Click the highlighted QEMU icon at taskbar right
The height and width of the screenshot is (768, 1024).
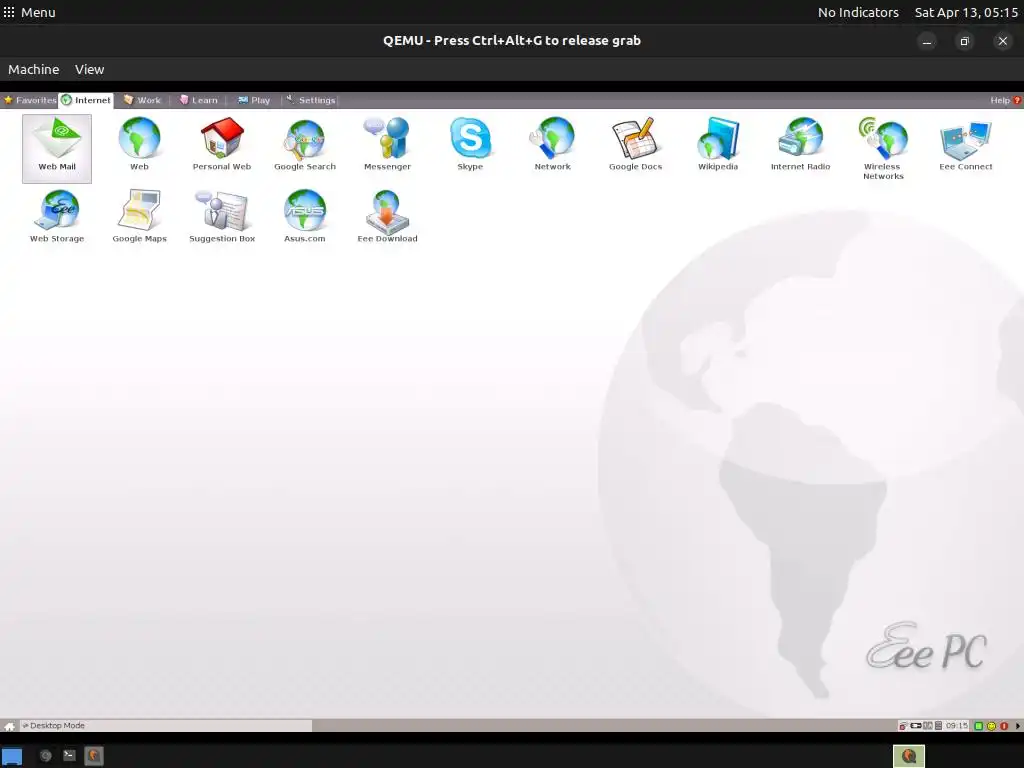click(908, 756)
